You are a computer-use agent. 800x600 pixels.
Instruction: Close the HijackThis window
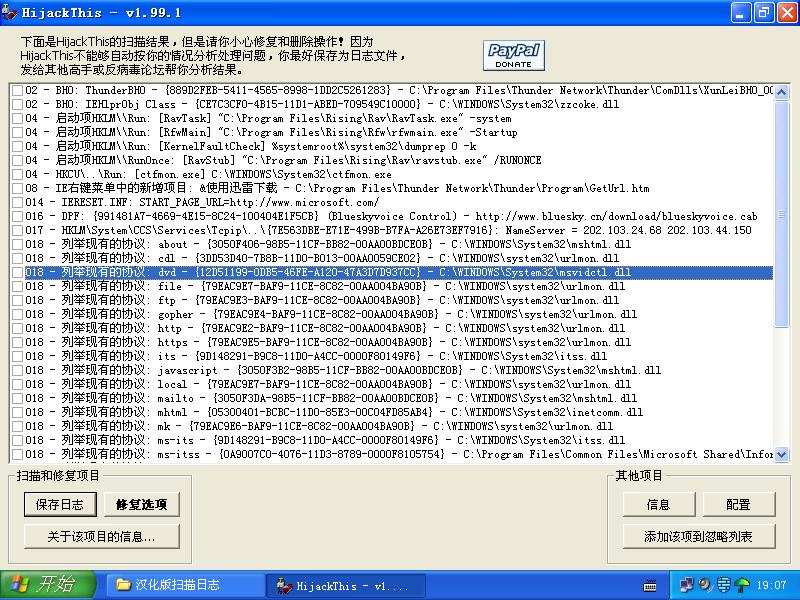787,12
